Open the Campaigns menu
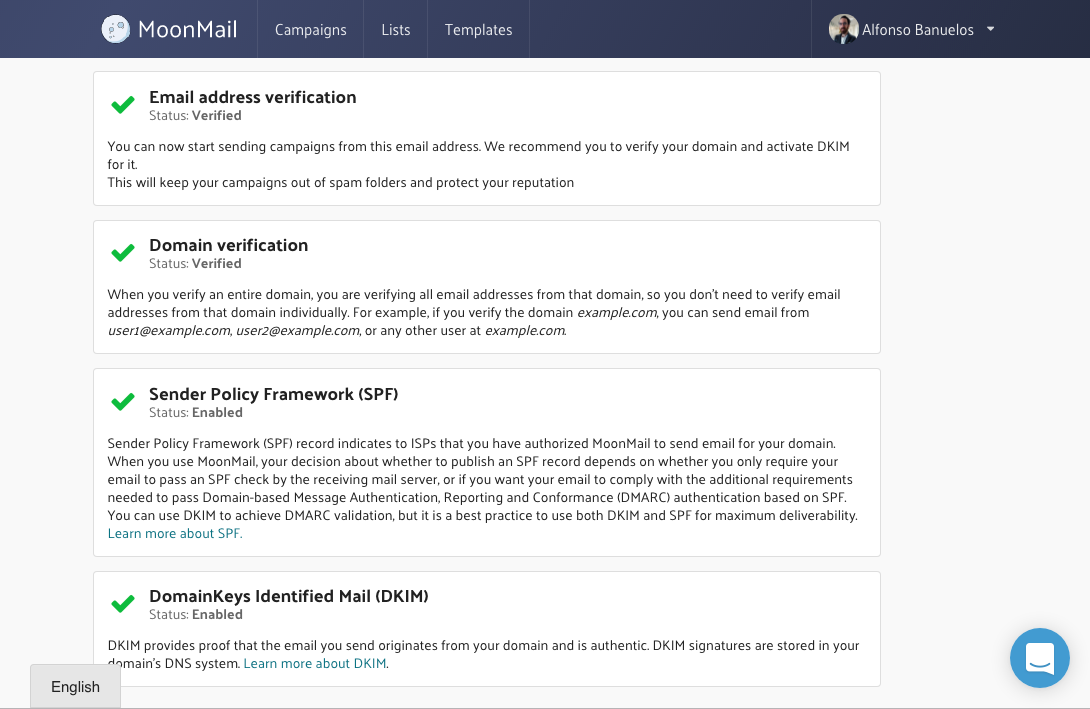 click(311, 30)
